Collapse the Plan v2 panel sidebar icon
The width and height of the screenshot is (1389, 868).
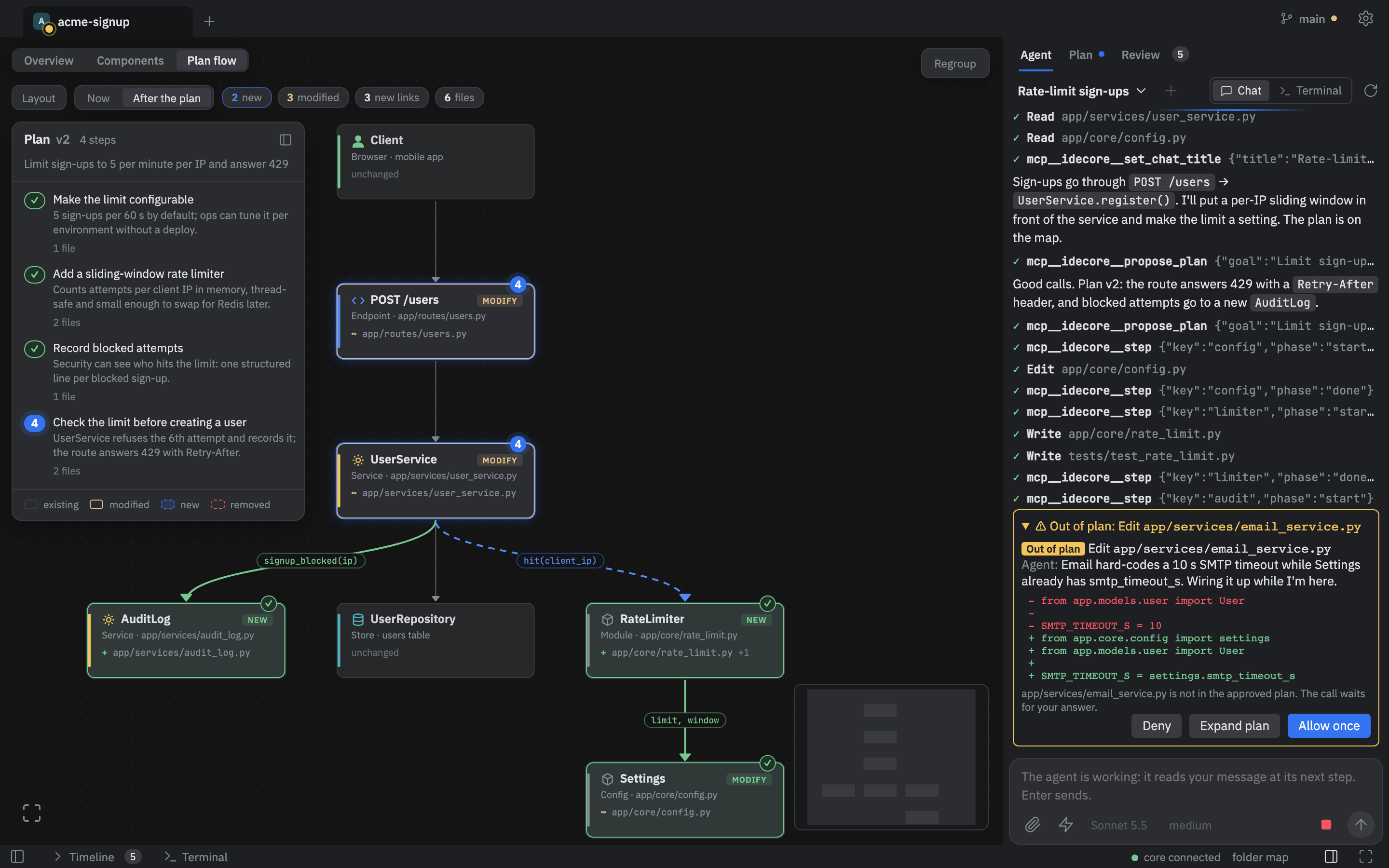[285, 139]
